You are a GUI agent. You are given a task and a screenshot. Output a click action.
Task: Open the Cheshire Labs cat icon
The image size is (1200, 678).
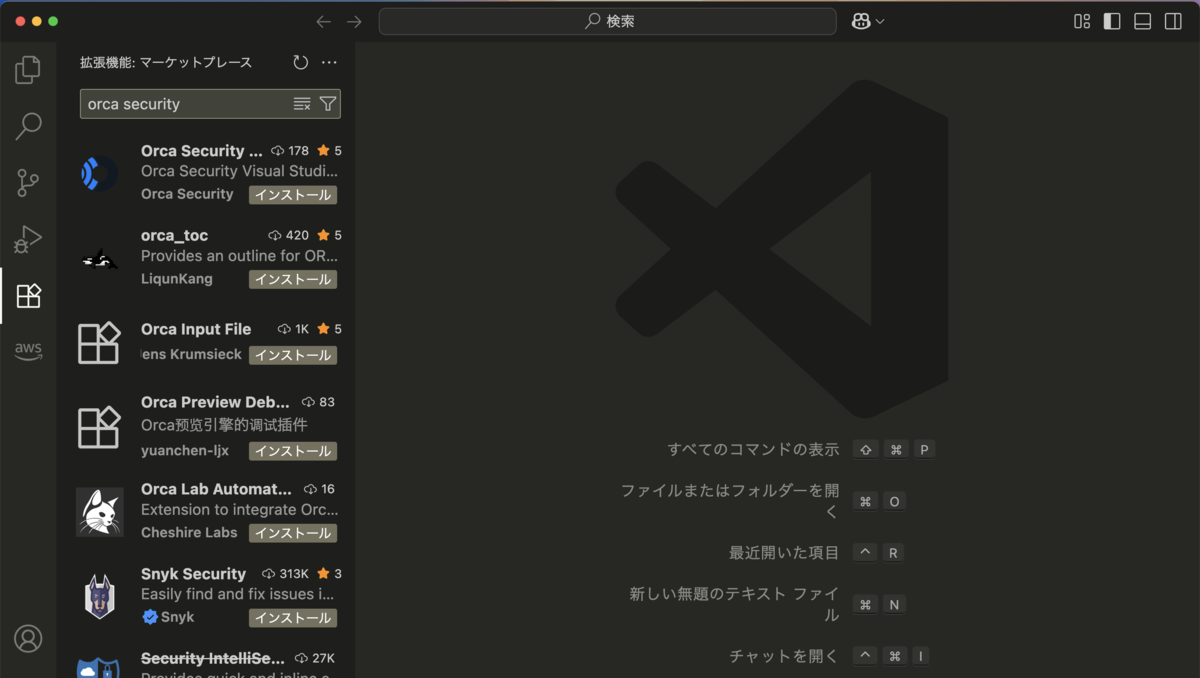pyautogui.click(x=99, y=512)
